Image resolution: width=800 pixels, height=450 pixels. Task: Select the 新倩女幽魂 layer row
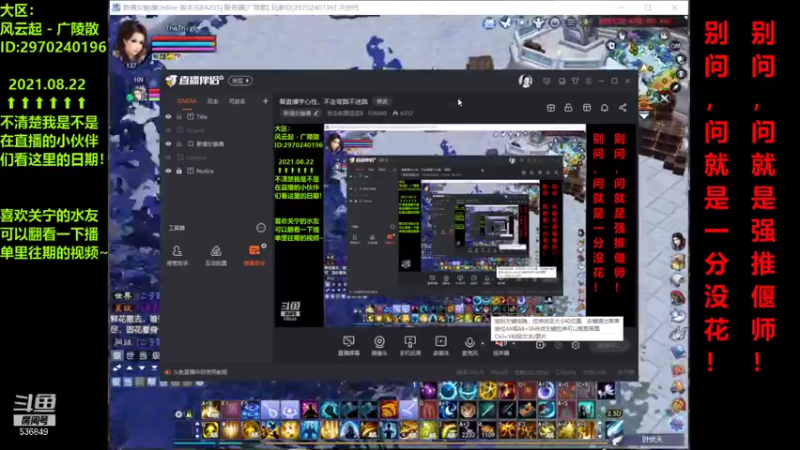pos(216,144)
